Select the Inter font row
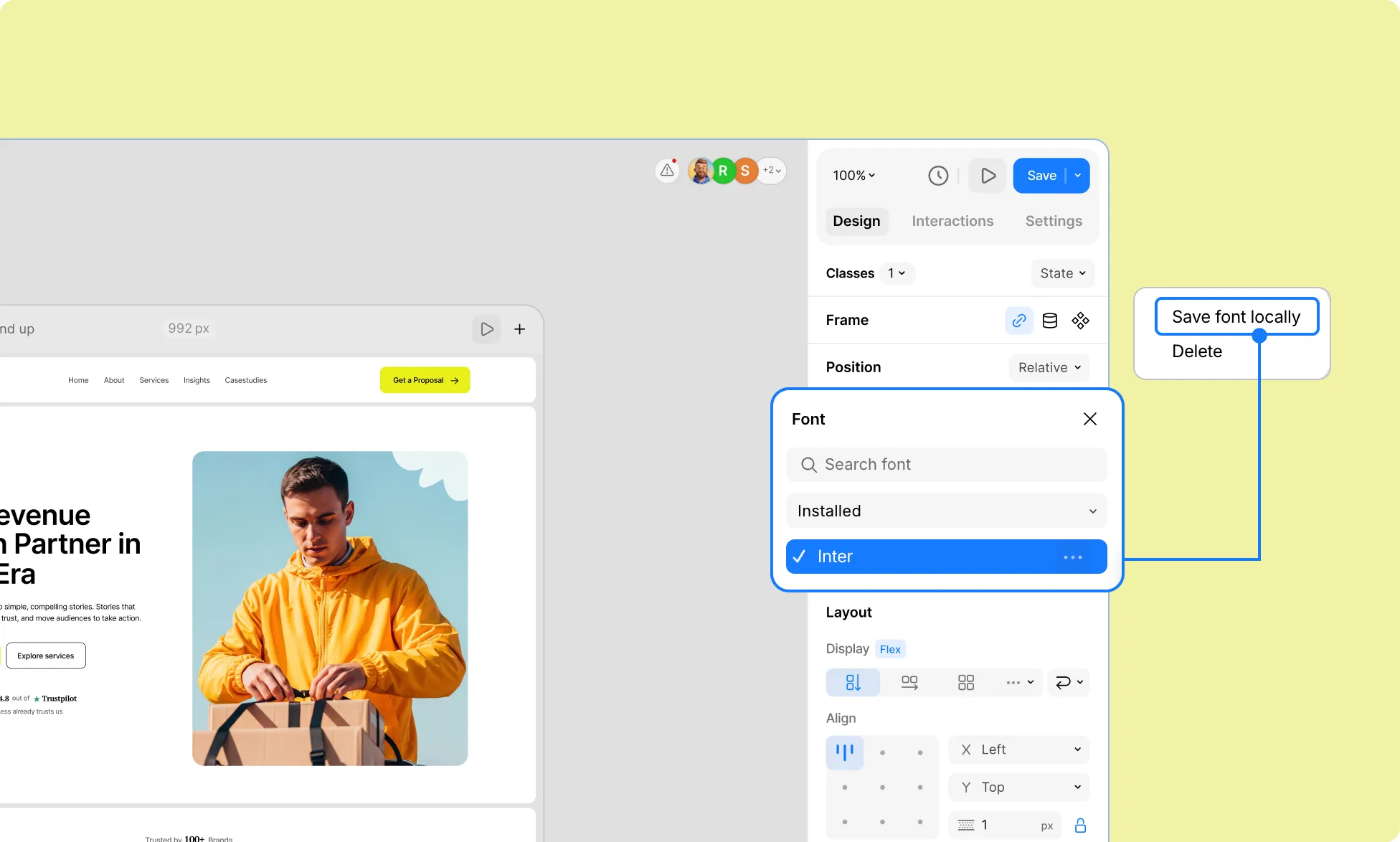Image resolution: width=1400 pixels, height=842 pixels. click(x=947, y=557)
